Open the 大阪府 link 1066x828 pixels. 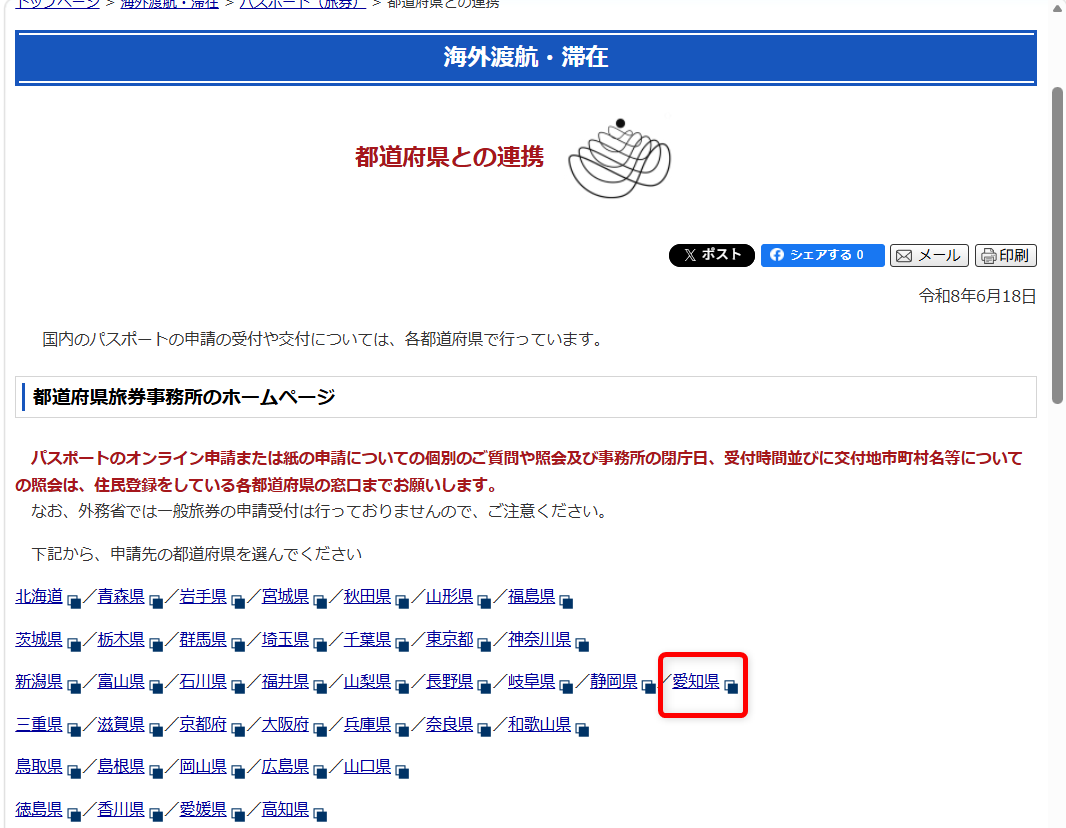click(x=286, y=724)
